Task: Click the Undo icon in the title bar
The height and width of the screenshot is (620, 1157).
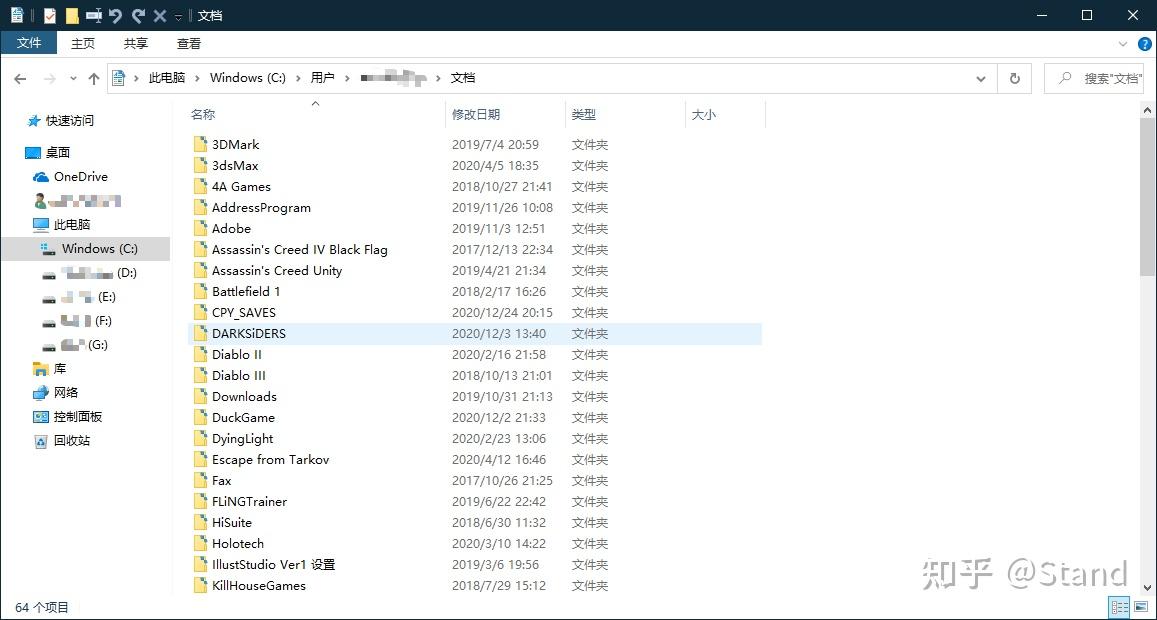Action: click(115, 15)
